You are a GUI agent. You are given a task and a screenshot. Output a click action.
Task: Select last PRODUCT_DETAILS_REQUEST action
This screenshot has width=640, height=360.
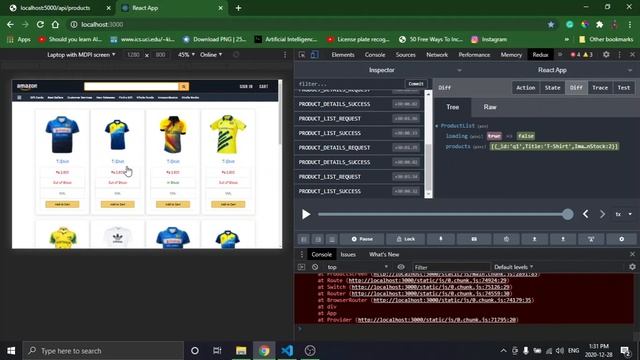coord(359,147)
